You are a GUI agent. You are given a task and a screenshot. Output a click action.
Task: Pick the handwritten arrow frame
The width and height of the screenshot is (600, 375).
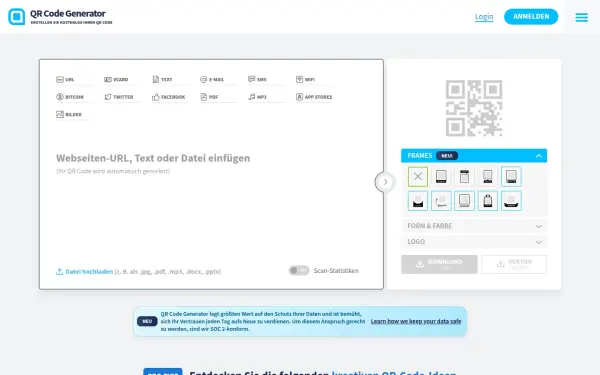(441, 201)
